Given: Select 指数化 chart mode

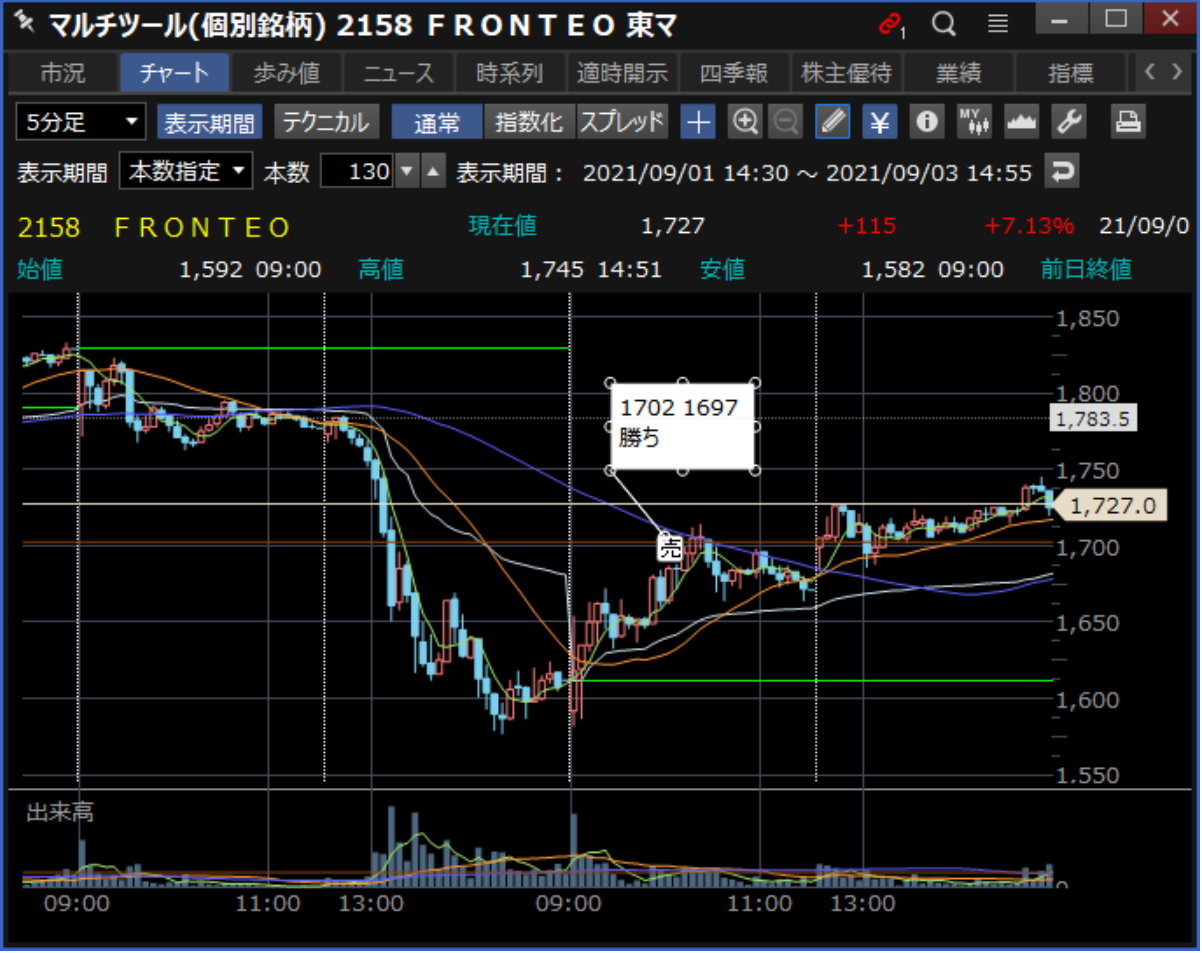Looking at the screenshot, I should [530, 123].
